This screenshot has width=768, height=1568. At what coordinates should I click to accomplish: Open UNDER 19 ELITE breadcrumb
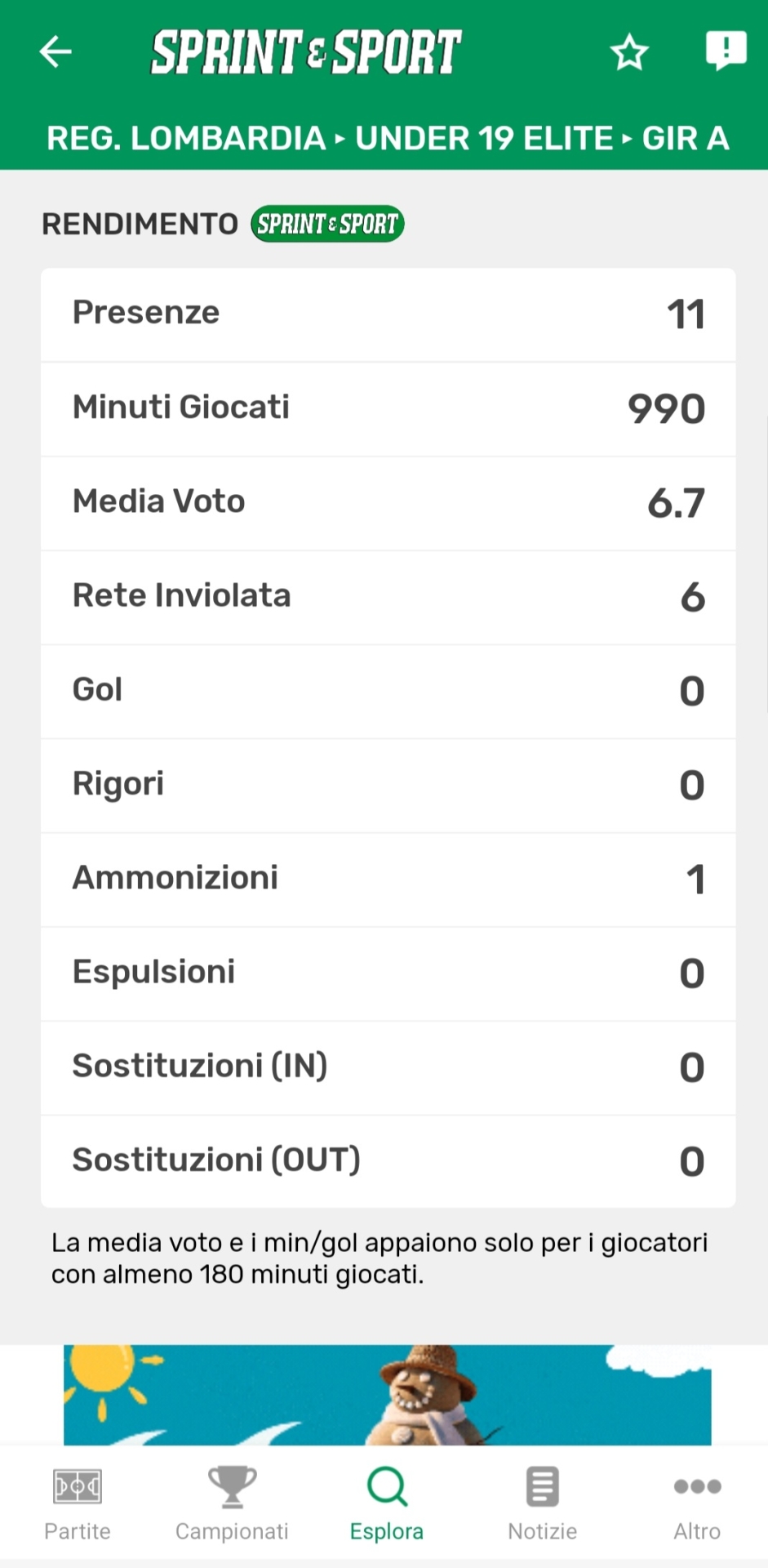tap(484, 139)
